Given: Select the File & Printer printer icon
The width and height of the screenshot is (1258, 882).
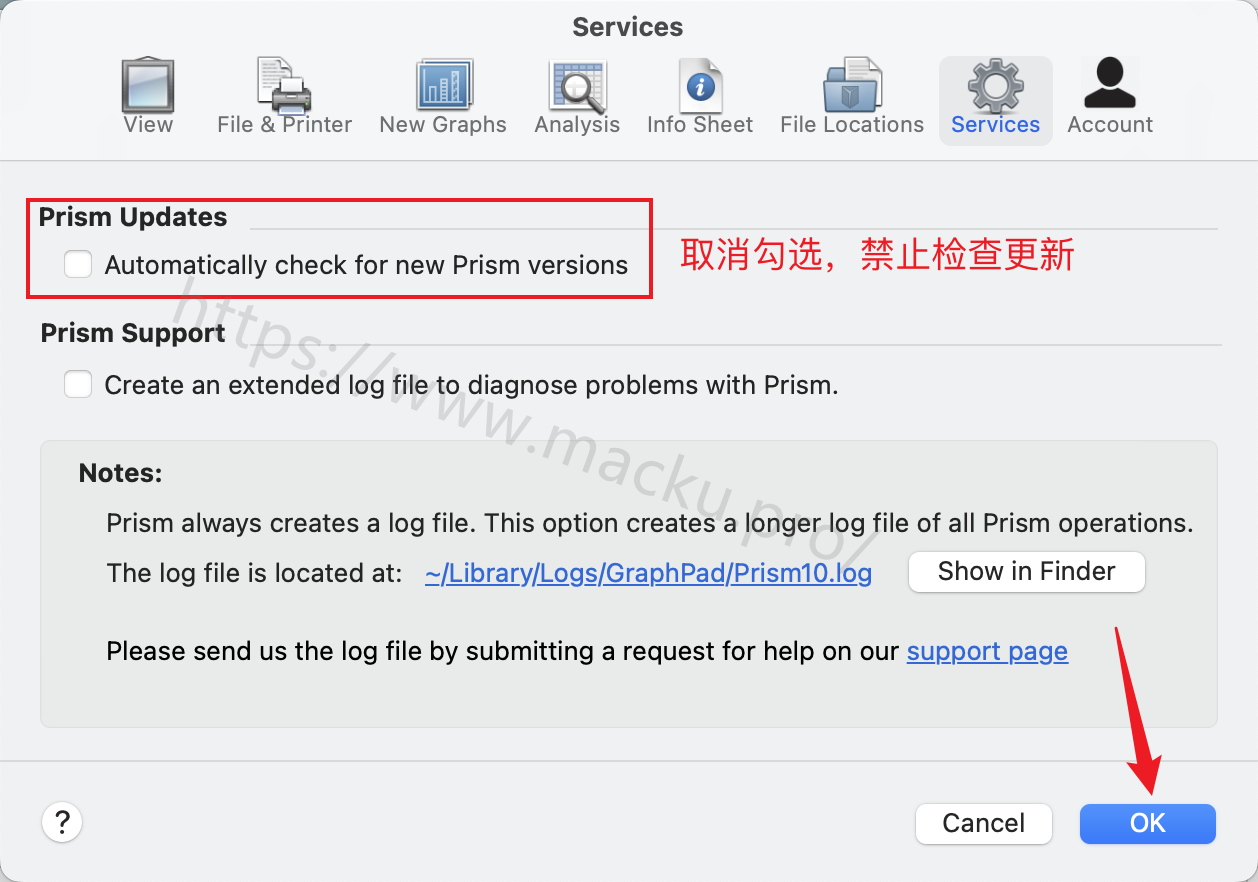Looking at the screenshot, I should (284, 85).
